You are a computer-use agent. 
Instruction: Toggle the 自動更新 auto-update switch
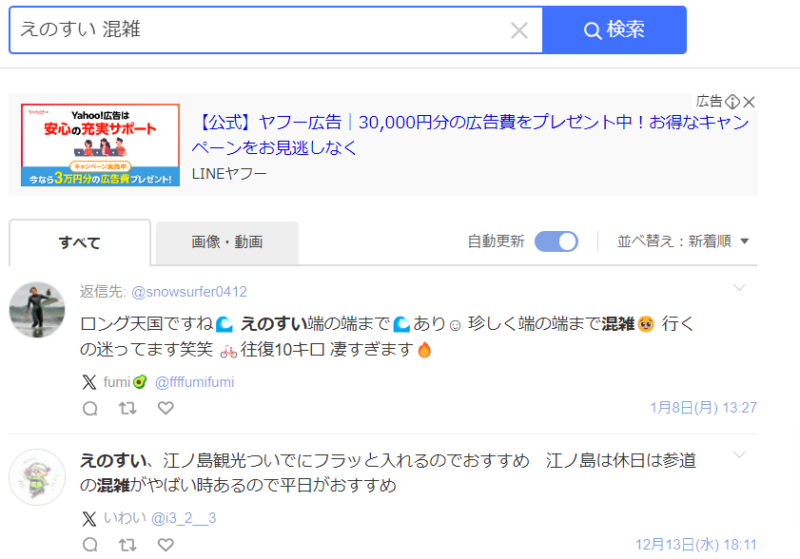[x=556, y=241]
